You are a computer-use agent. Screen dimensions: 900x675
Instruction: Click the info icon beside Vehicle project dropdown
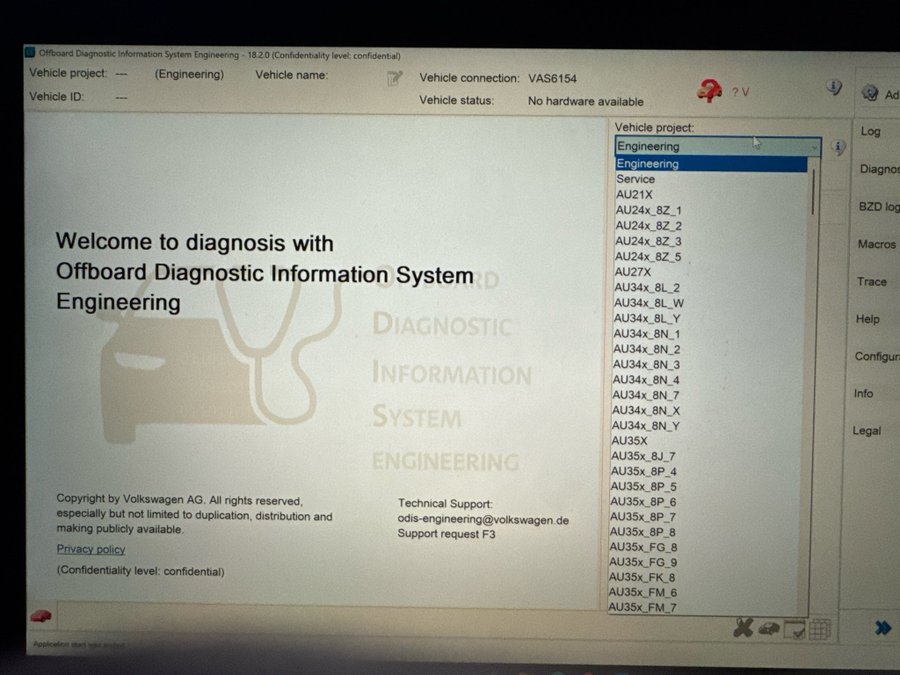click(838, 148)
